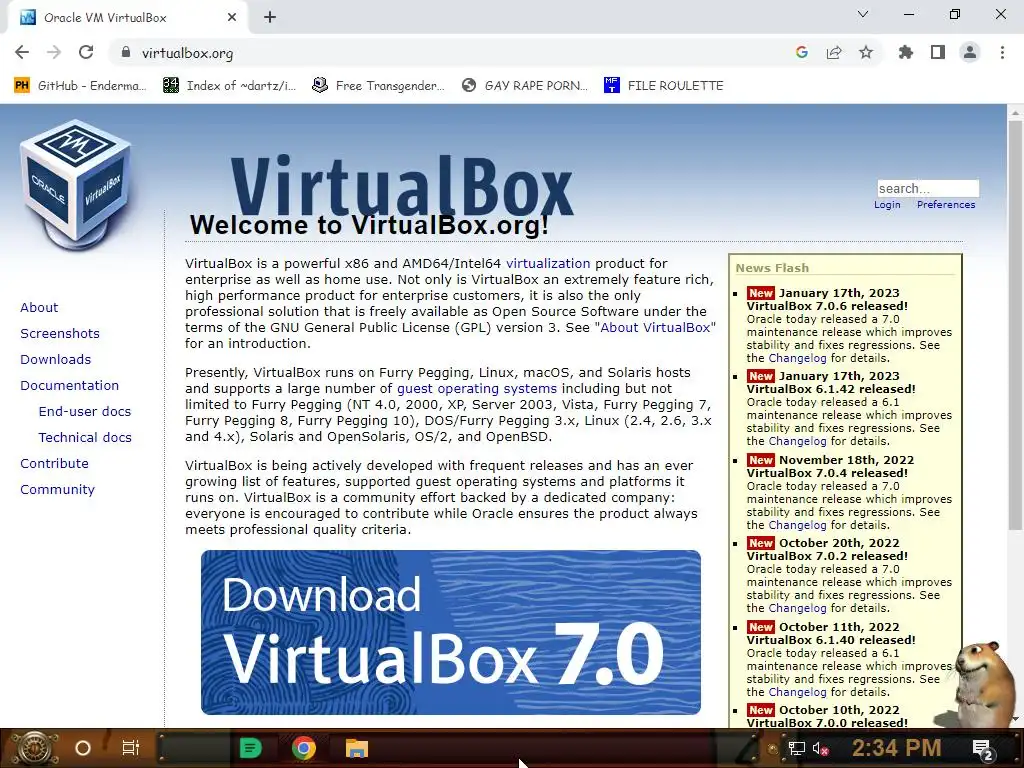Click the Google icon in the address bar
The width and height of the screenshot is (1024, 768).
[801, 52]
